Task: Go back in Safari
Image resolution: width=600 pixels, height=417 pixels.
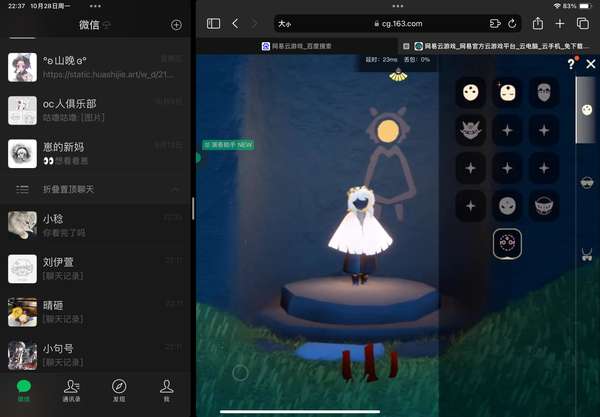Action: [235, 24]
